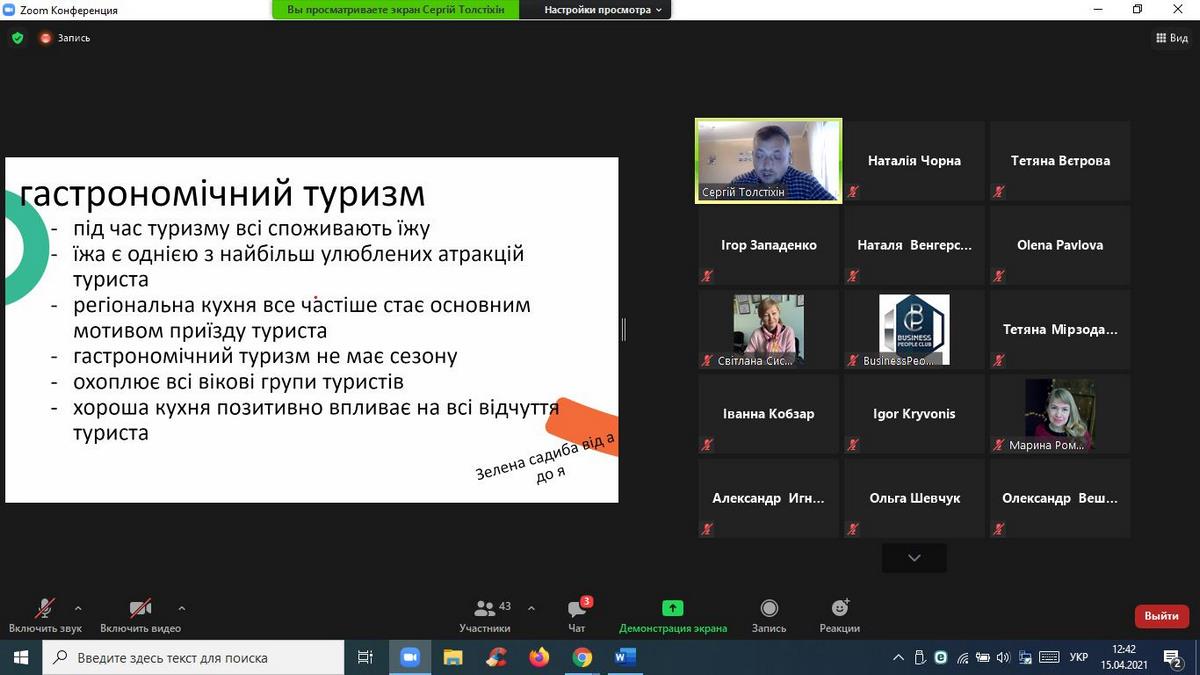Open the Вид view layout menu
Image resolution: width=1200 pixels, height=675 pixels.
pyautogui.click(x=1172, y=38)
